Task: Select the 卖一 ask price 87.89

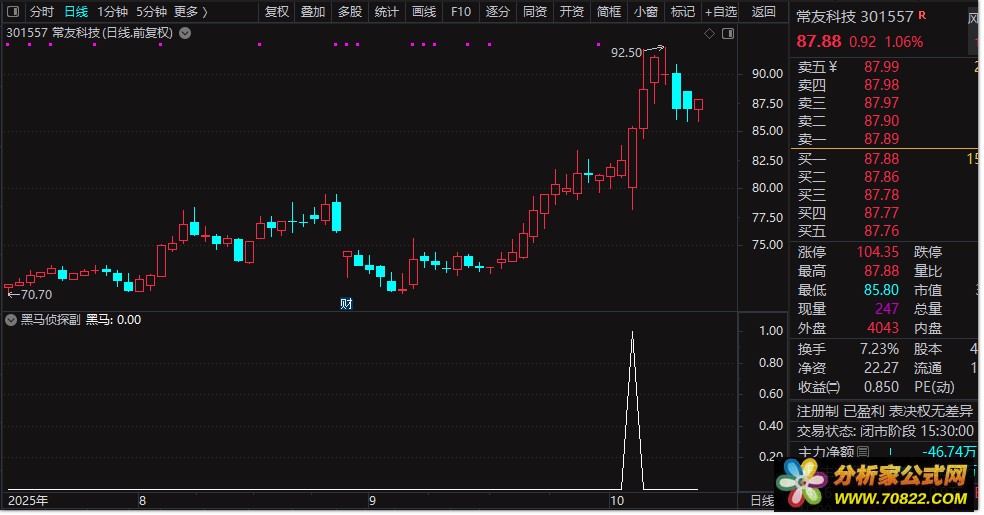Action: (881, 139)
